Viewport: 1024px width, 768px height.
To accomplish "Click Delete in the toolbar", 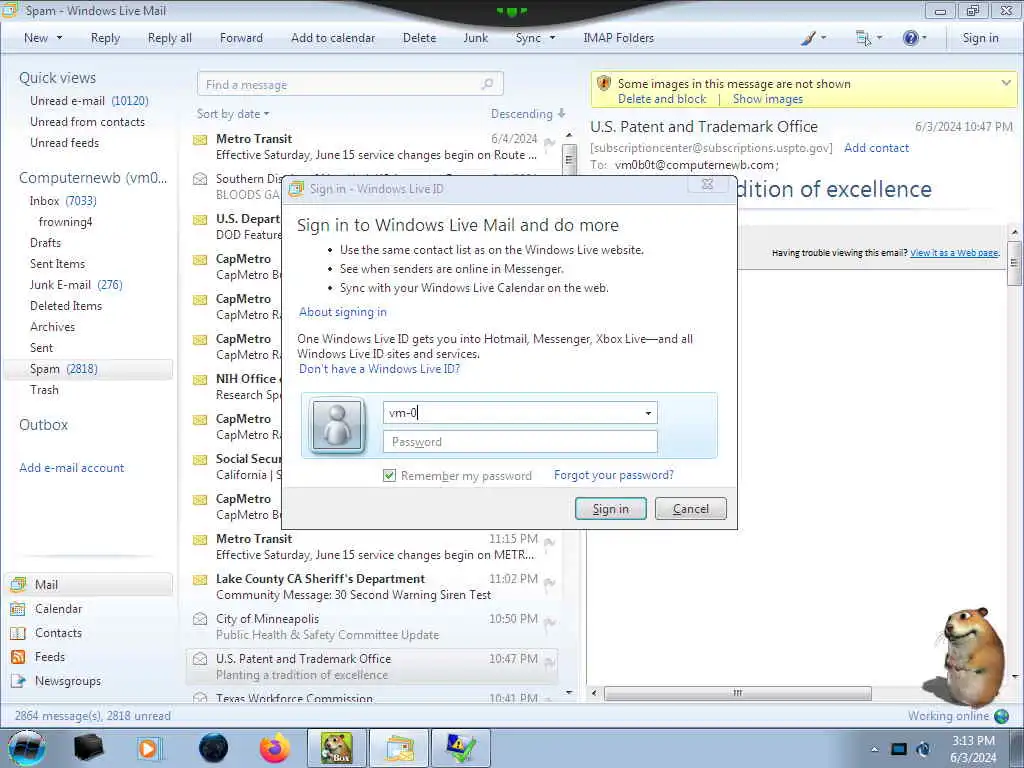I will pyautogui.click(x=419, y=38).
